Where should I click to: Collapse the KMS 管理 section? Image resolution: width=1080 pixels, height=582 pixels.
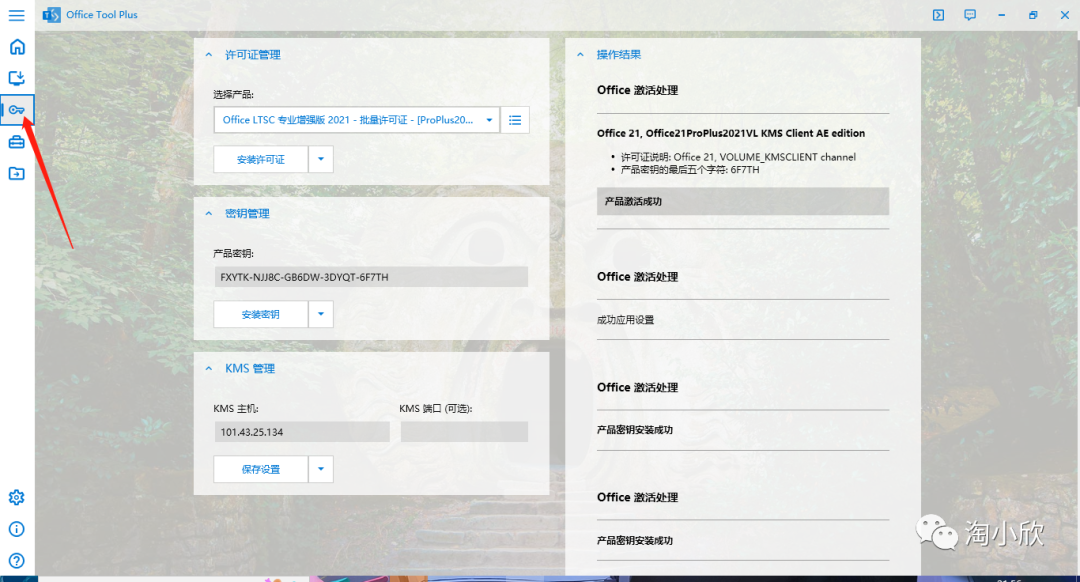tap(209, 368)
